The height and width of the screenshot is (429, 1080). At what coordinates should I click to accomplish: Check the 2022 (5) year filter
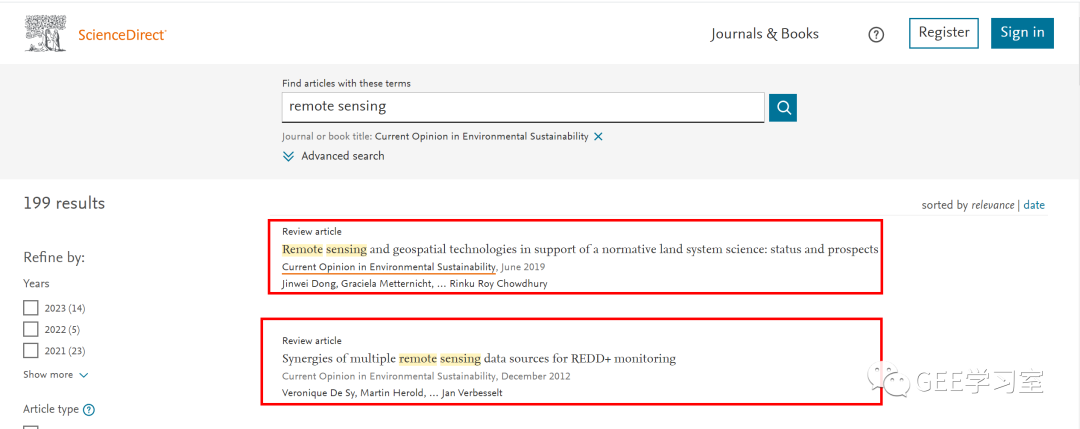point(31,329)
